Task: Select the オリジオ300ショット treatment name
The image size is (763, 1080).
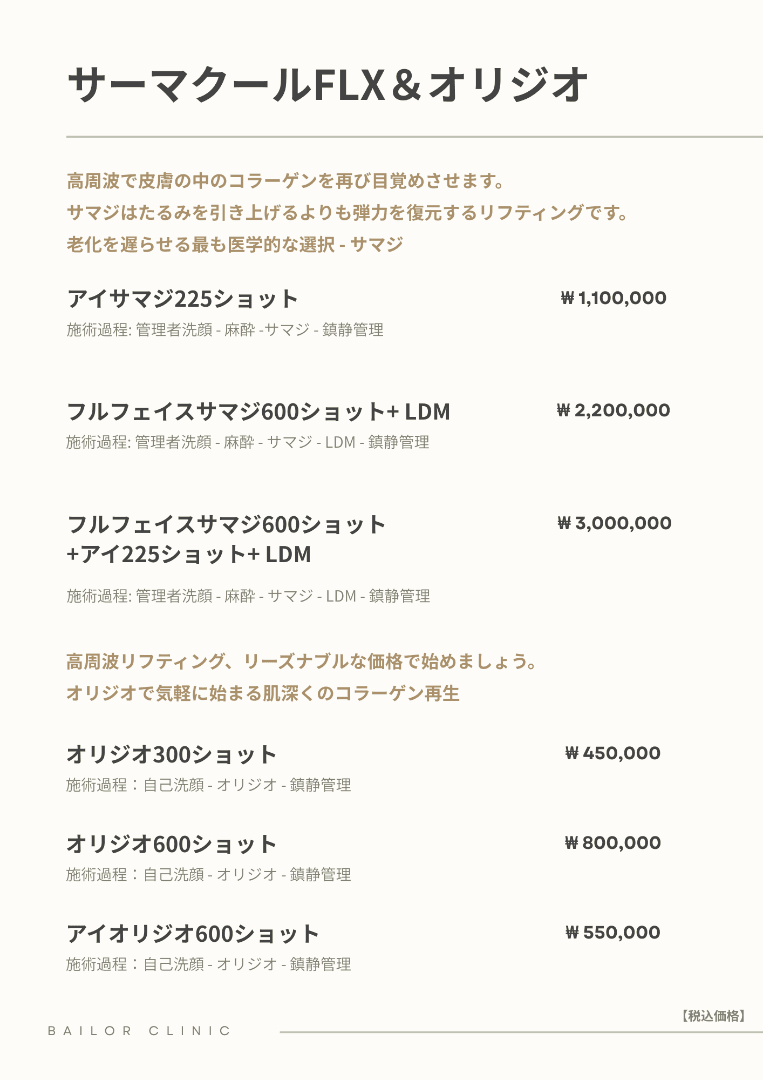Action: (171, 754)
